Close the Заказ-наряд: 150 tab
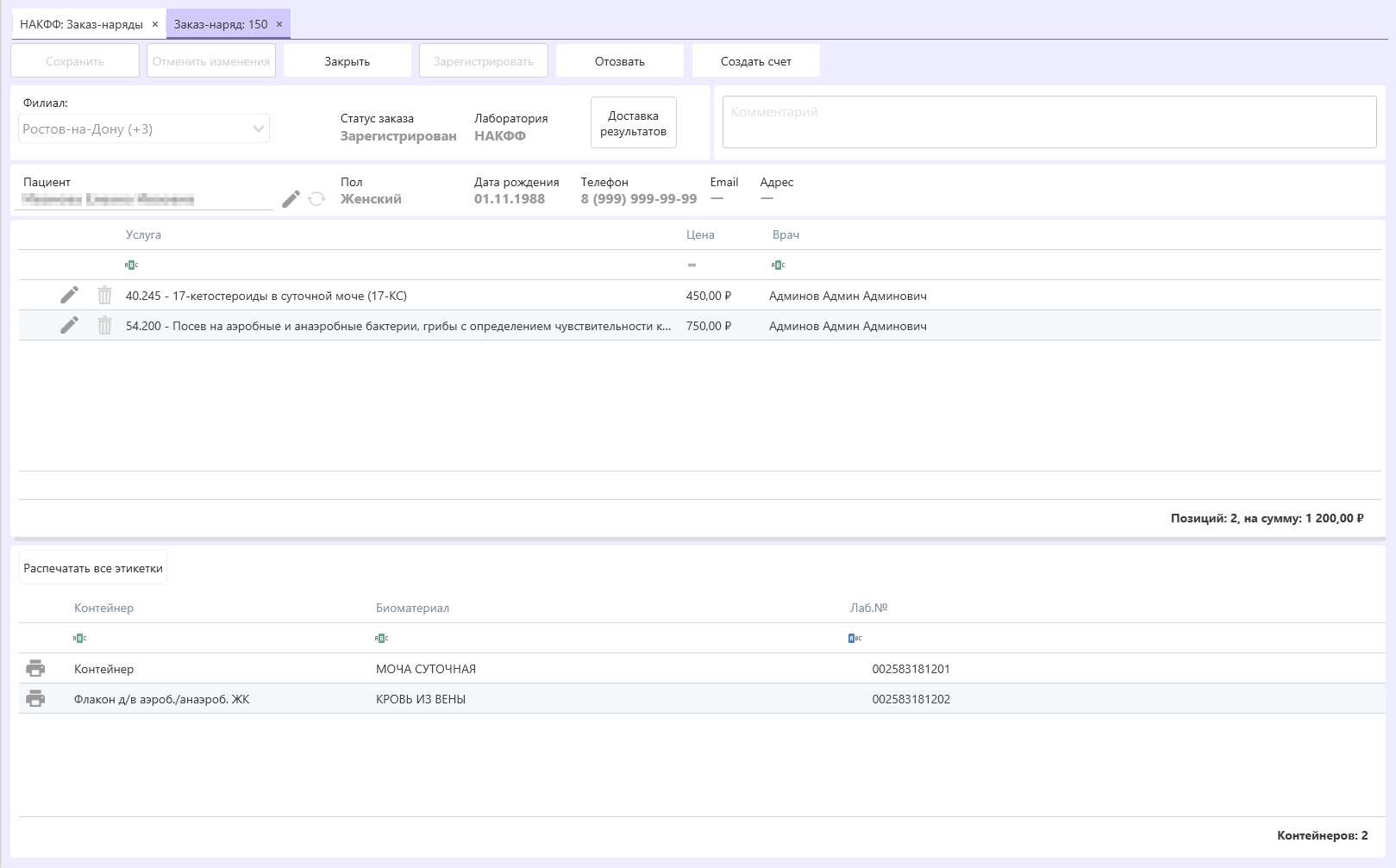The height and width of the screenshot is (868, 1396). [x=279, y=24]
